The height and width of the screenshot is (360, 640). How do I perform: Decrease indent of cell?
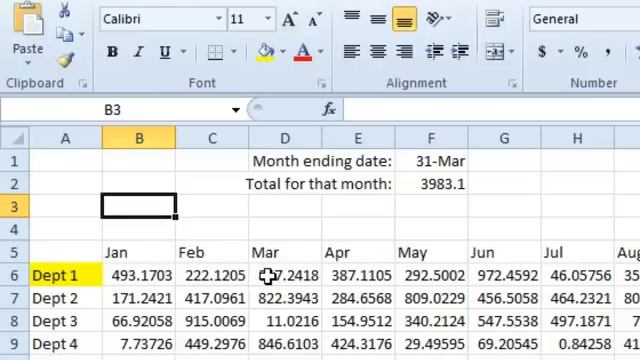(434, 52)
